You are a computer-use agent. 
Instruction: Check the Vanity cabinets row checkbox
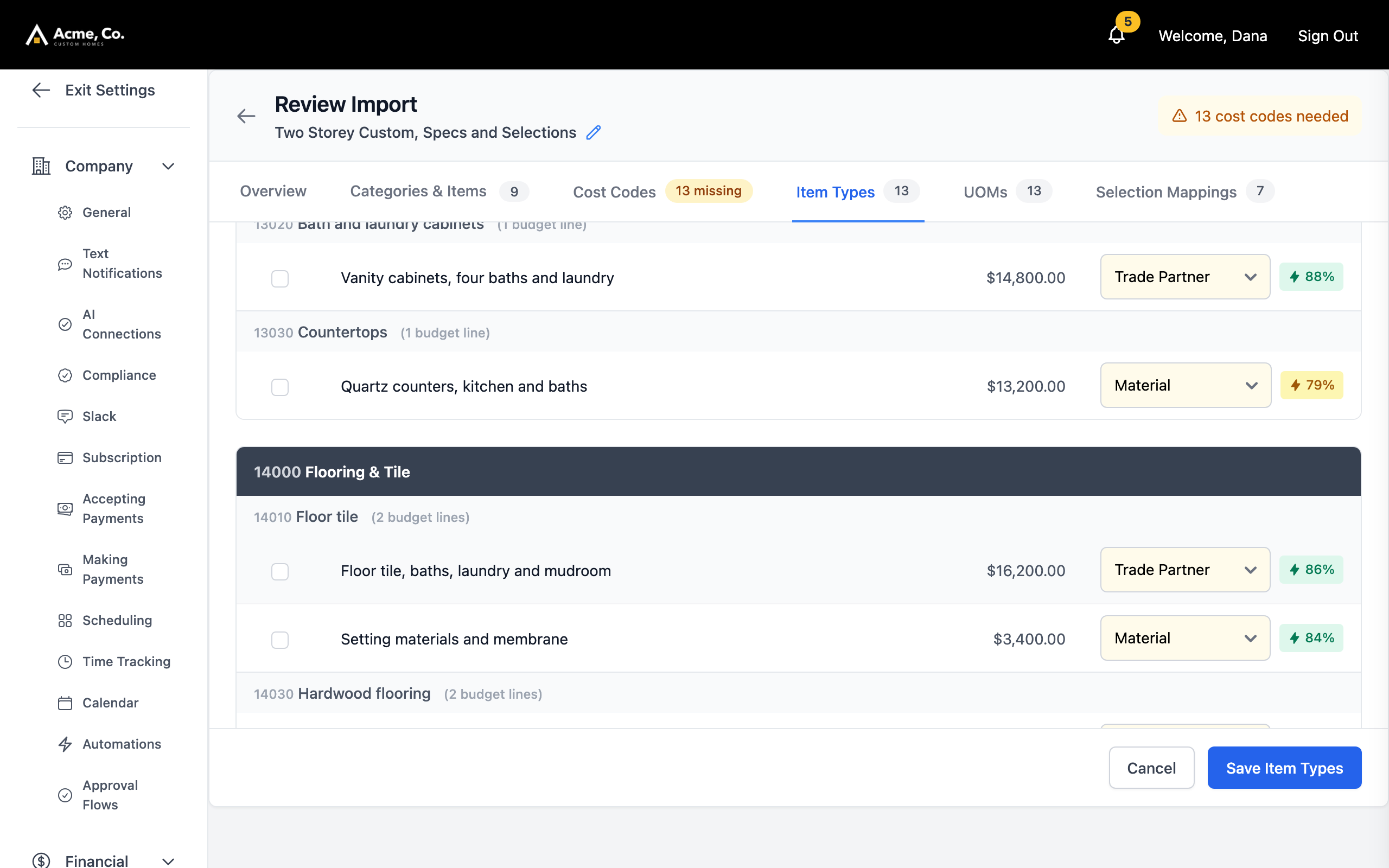[x=280, y=278]
